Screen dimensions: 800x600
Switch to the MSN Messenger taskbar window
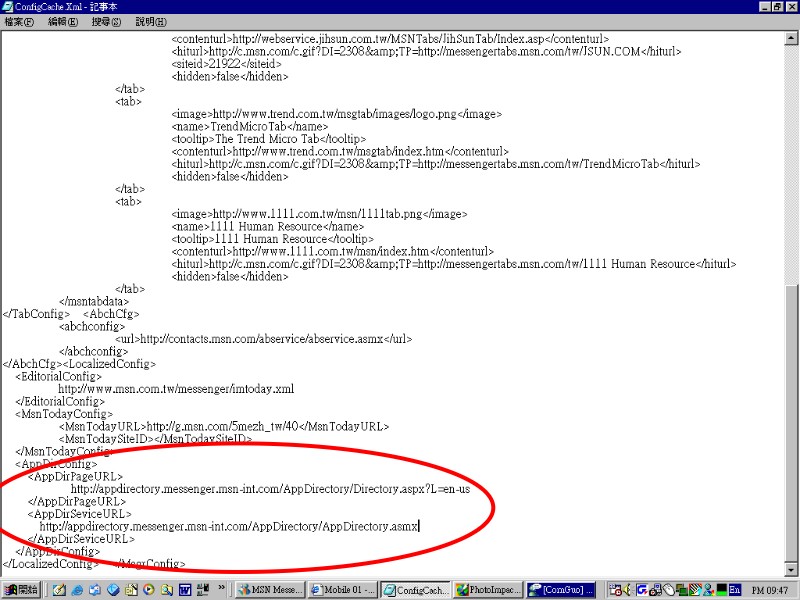click(x=270, y=590)
